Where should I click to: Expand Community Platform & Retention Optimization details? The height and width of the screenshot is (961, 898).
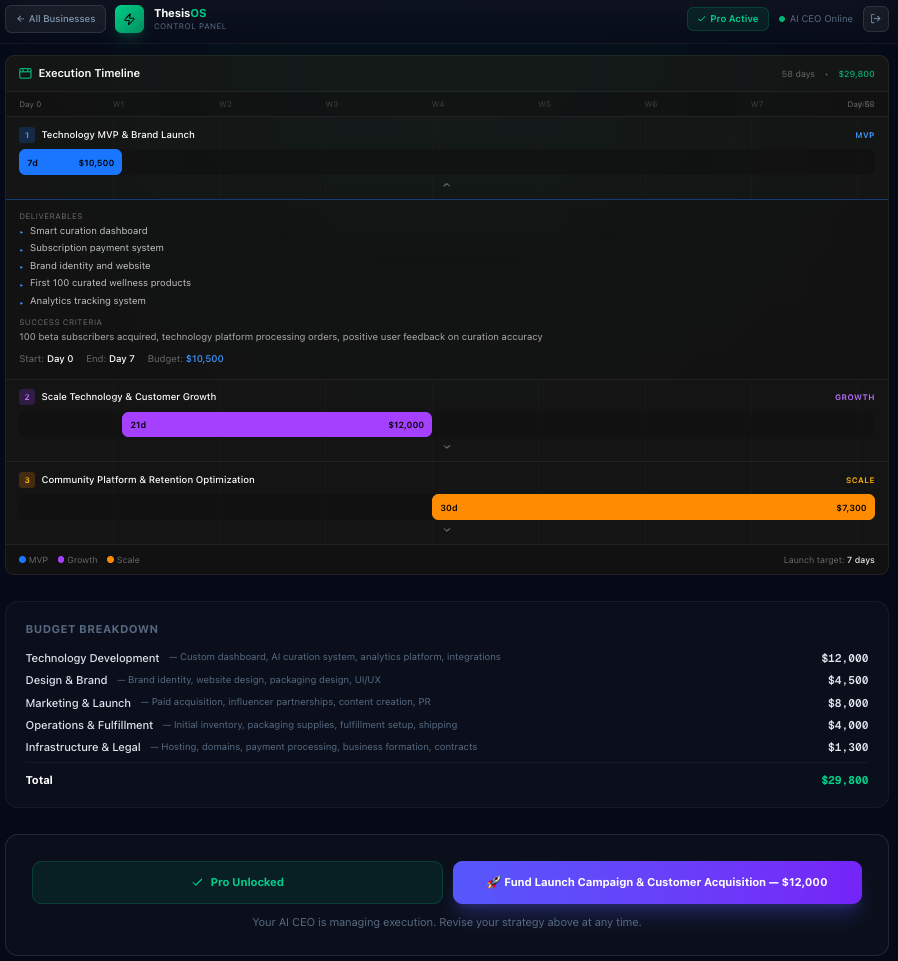(447, 529)
